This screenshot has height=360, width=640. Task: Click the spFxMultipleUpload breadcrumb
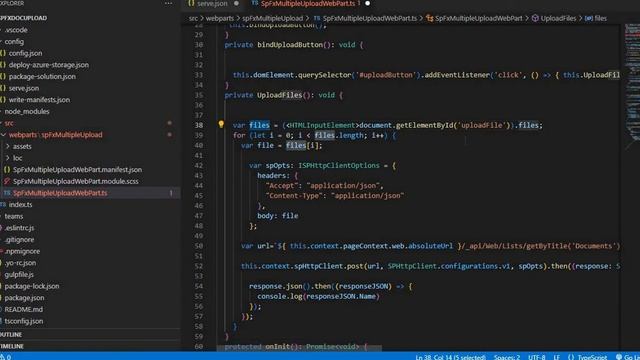coord(272,18)
